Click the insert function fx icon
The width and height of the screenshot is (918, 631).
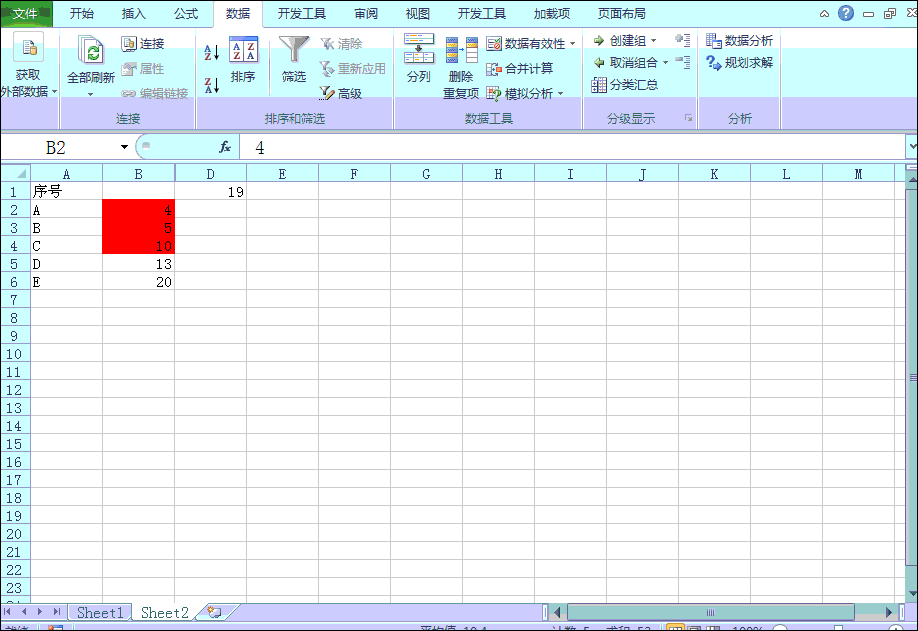225,147
